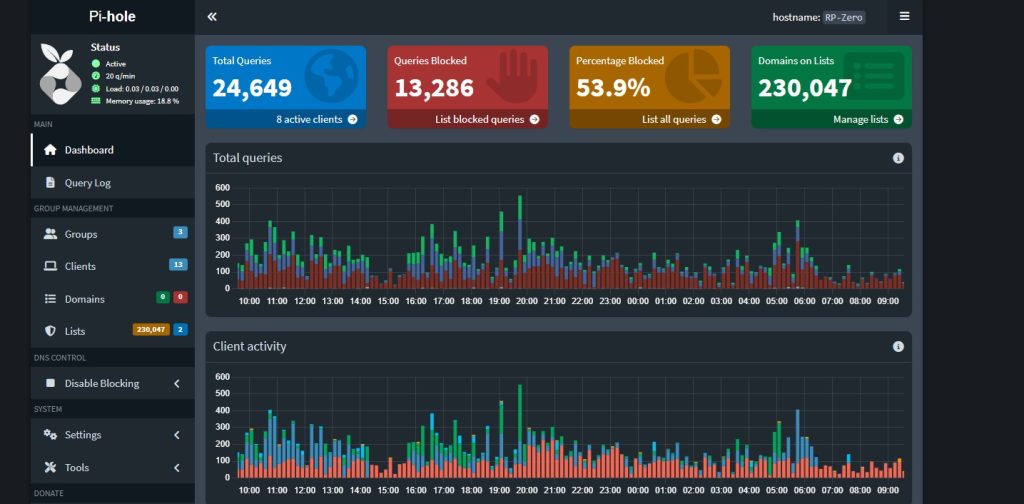Expand the Tools submenu
Image resolution: width=1024 pixels, height=504 pixels.
point(176,467)
